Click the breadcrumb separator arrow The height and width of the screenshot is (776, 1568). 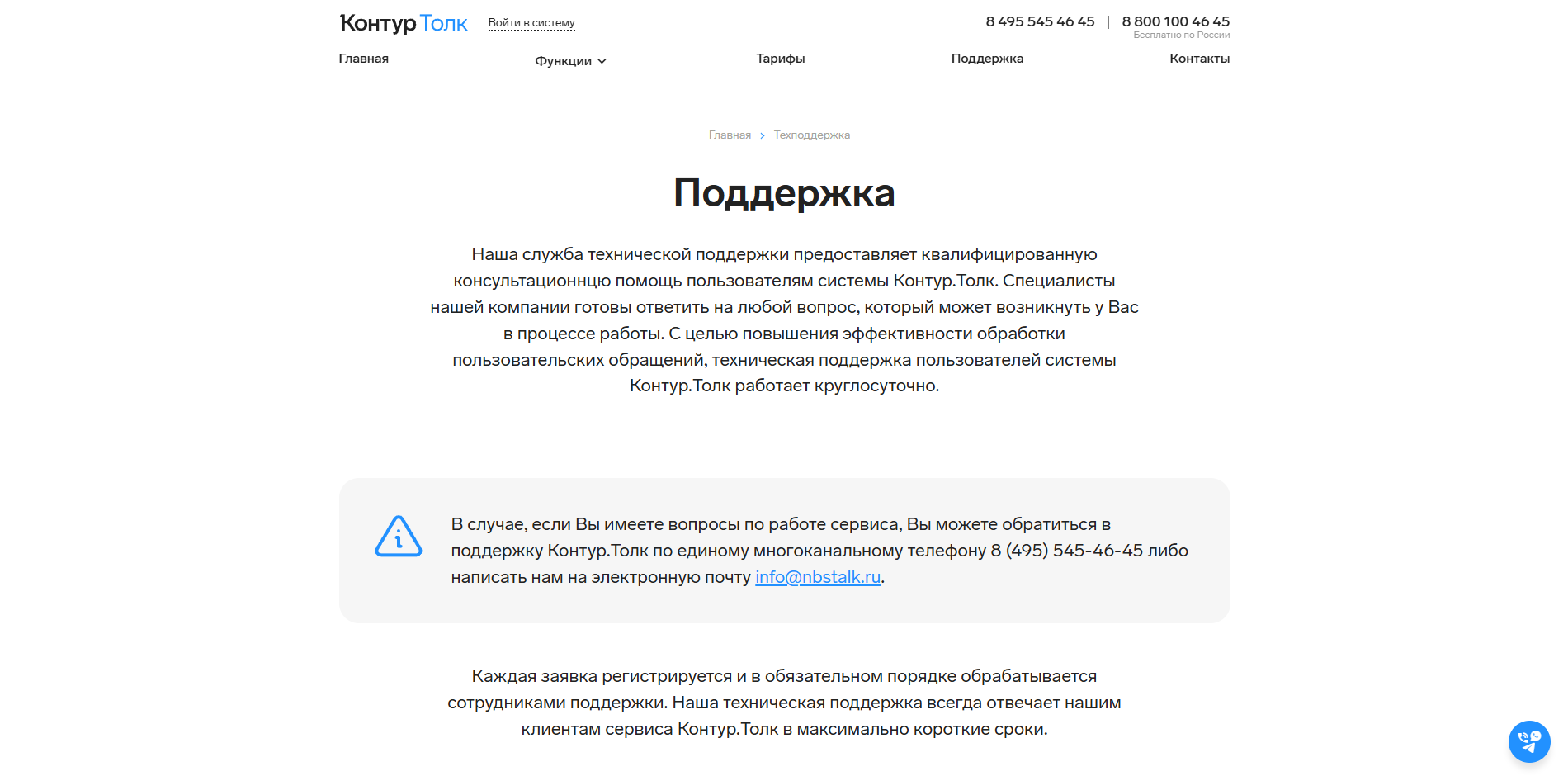(x=763, y=135)
